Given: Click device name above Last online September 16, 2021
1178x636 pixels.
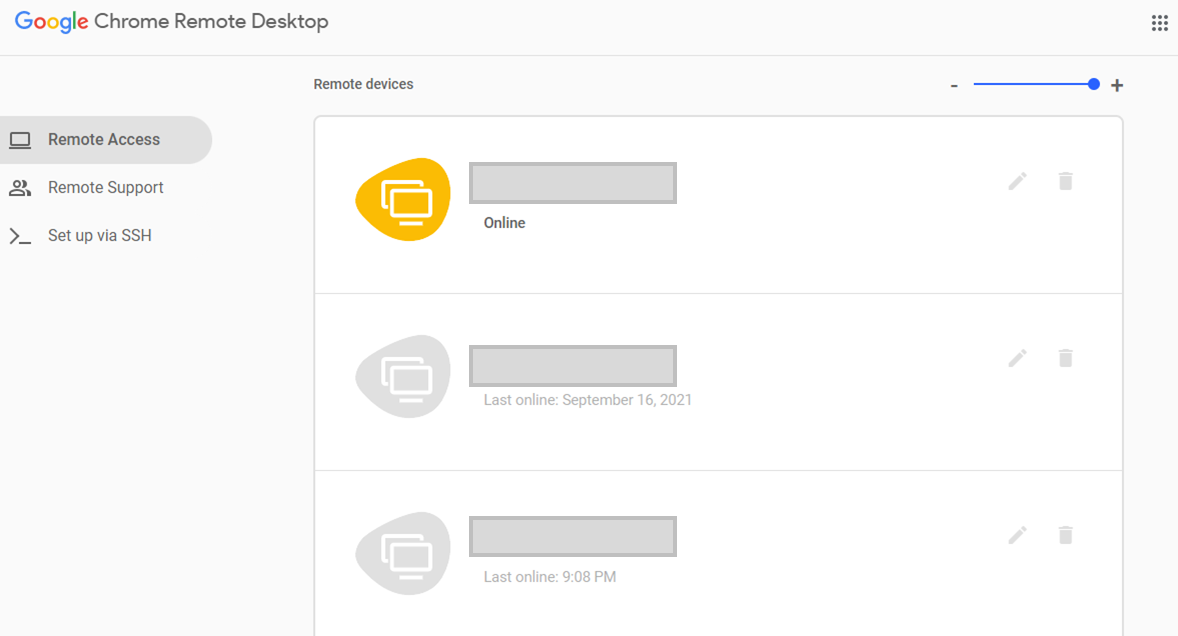Looking at the screenshot, I should [x=572, y=366].
